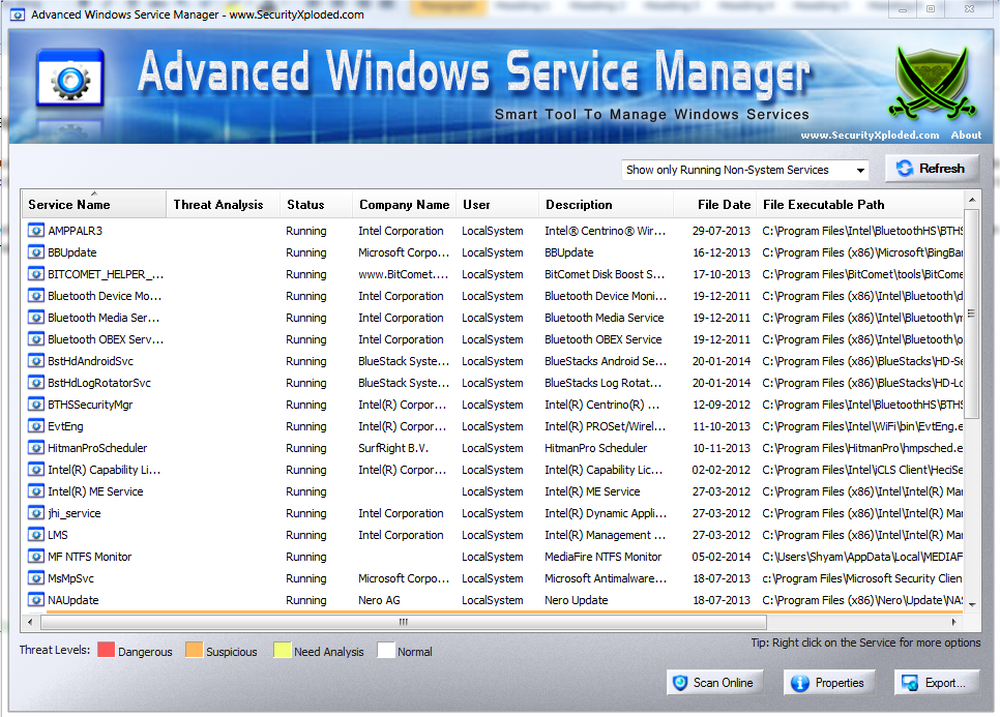The image size is (1000, 717).
Task: Click 'HitmanPro Scheduler' description cell
Action: tap(596, 448)
